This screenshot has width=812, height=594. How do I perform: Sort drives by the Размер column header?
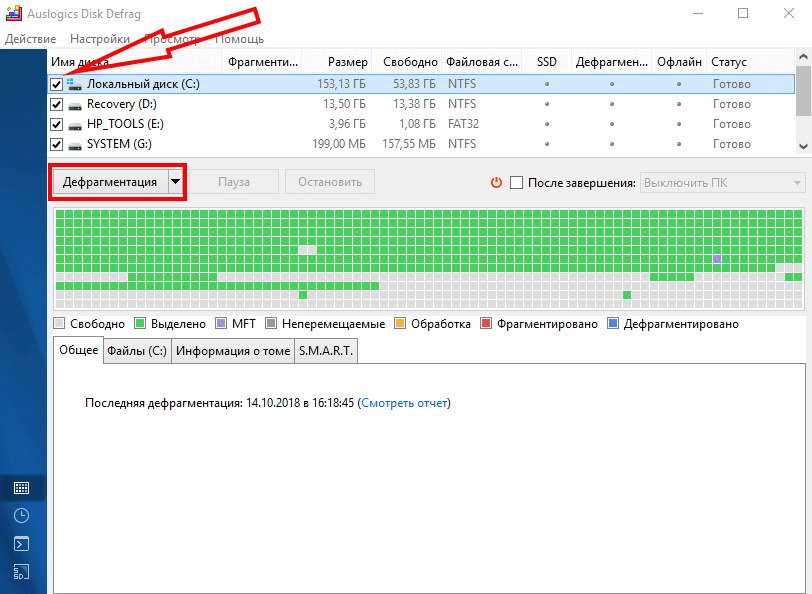click(x=347, y=62)
